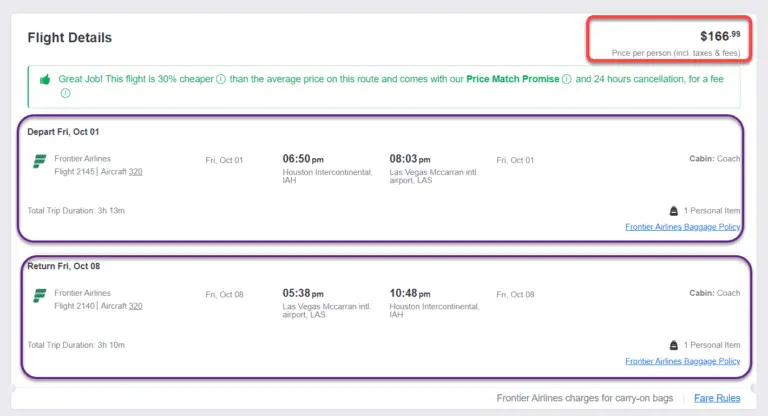
Task: Click Frontier Airlines logo on return flight
Action: 39,295
